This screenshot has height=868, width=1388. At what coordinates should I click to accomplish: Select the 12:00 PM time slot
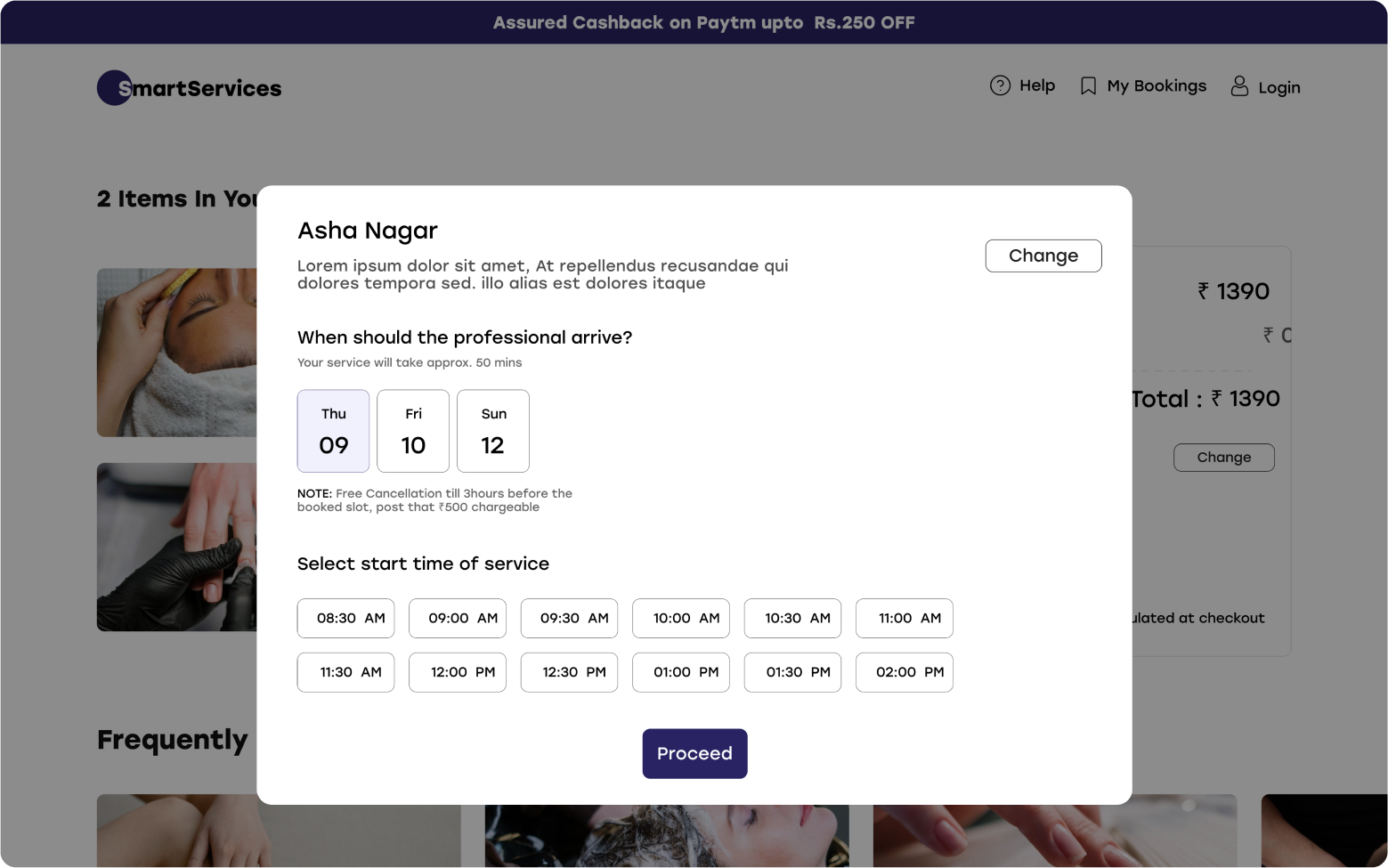point(458,672)
